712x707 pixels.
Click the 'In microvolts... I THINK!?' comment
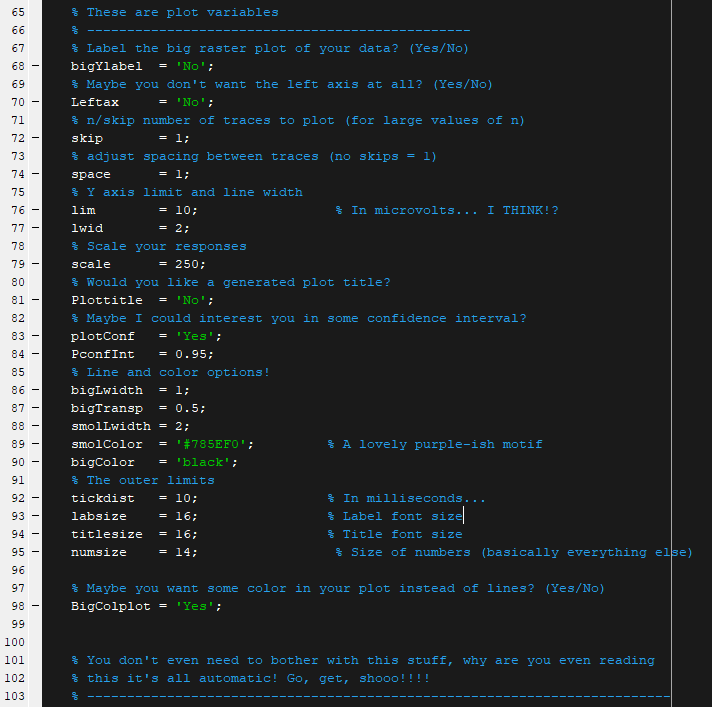coord(446,210)
